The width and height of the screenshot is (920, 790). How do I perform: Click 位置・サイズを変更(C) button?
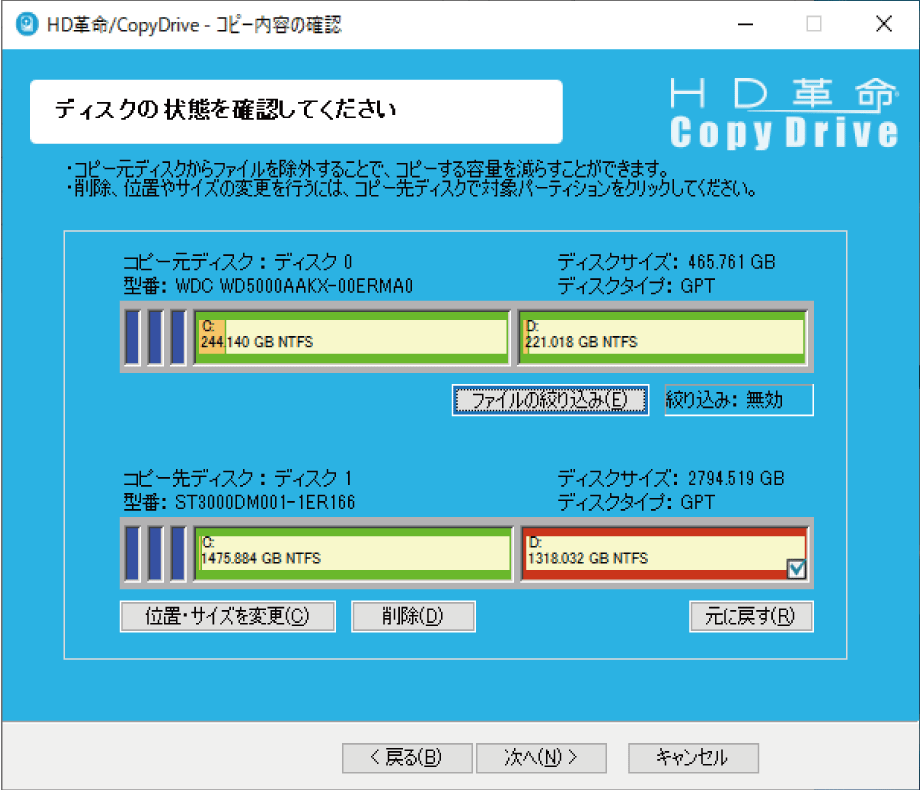[228, 616]
